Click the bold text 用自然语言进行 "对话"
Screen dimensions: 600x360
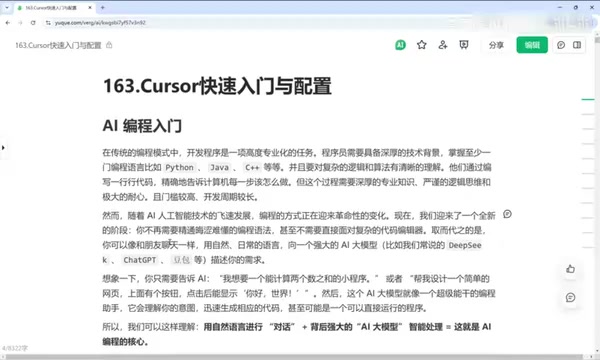click(249, 327)
